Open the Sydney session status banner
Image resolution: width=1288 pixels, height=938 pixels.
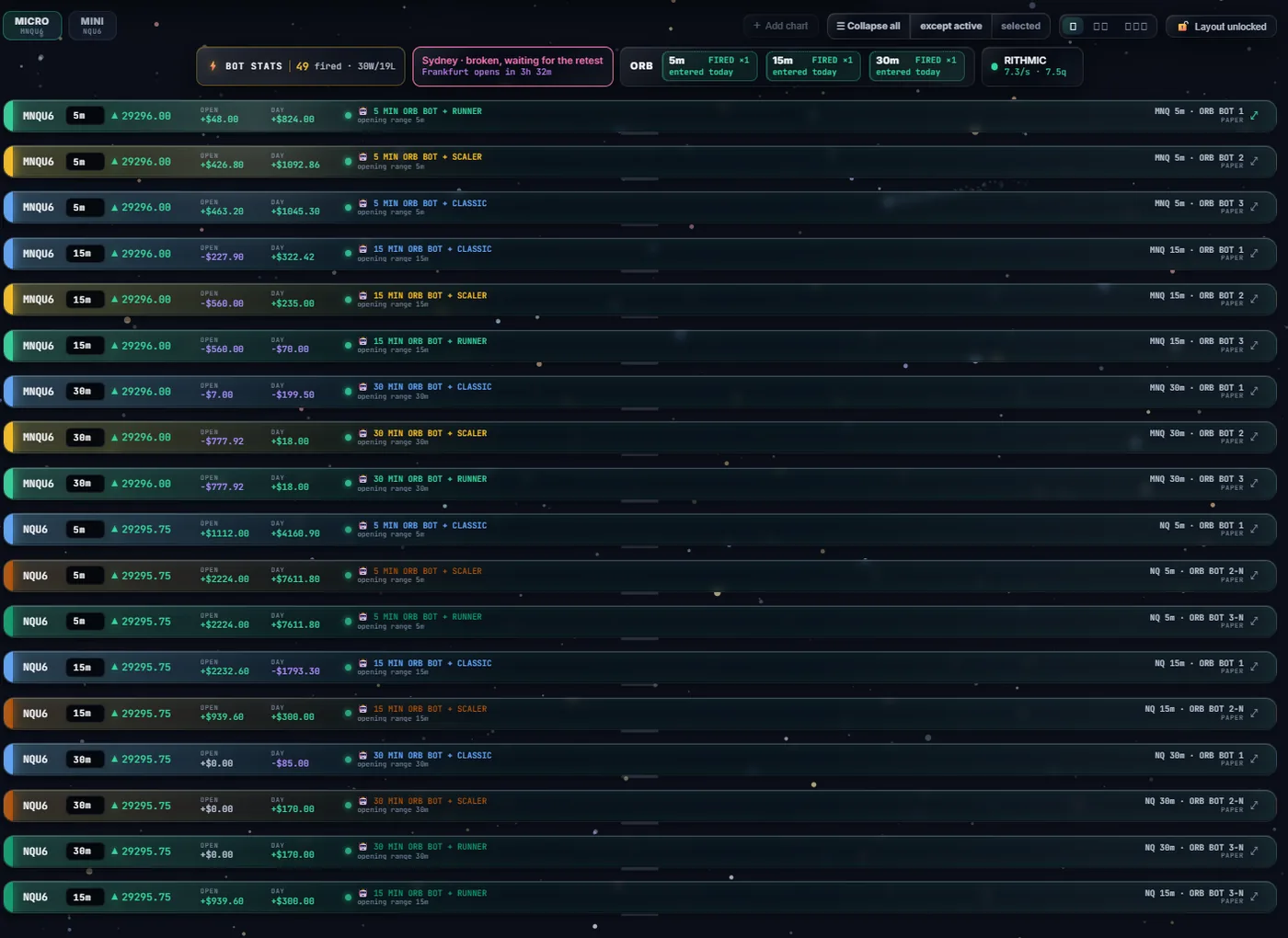512,66
